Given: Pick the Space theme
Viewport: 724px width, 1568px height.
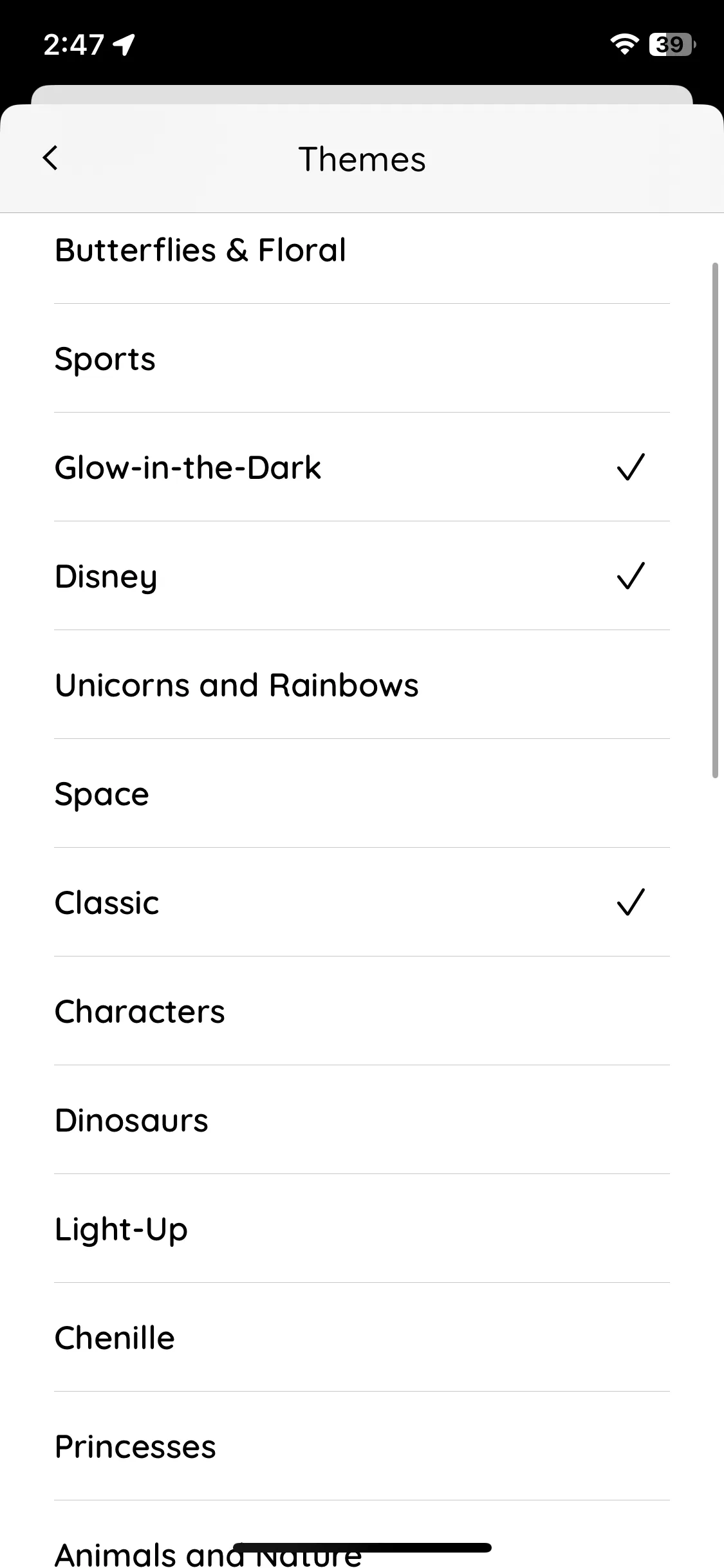Looking at the screenshot, I should click(x=362, y=794).
